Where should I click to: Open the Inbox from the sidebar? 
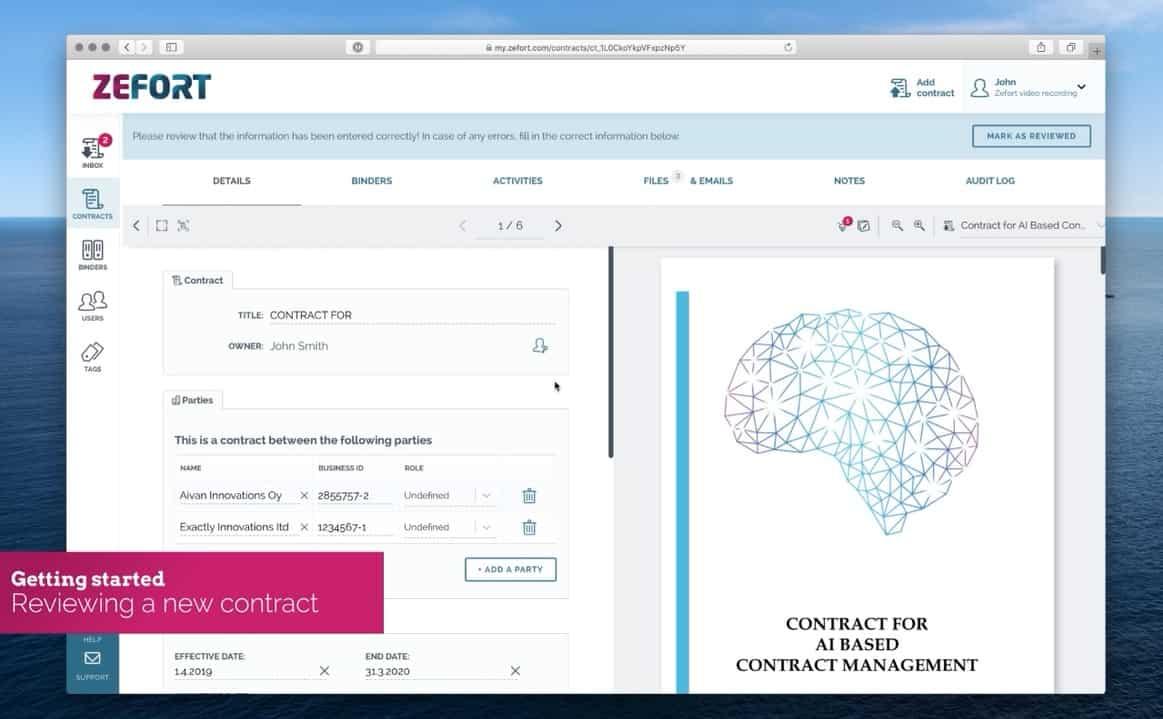pos(91,150)
